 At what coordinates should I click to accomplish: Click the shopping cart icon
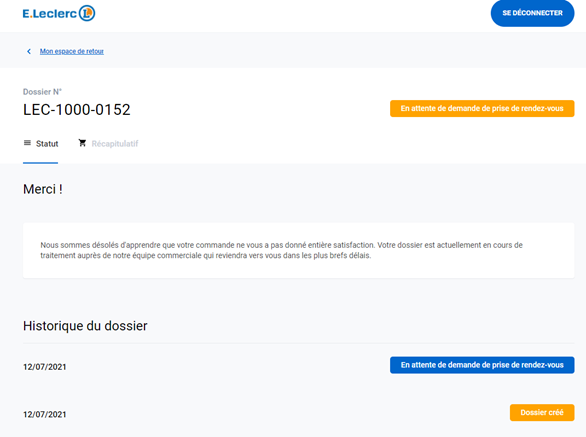(x=82, y=143)
